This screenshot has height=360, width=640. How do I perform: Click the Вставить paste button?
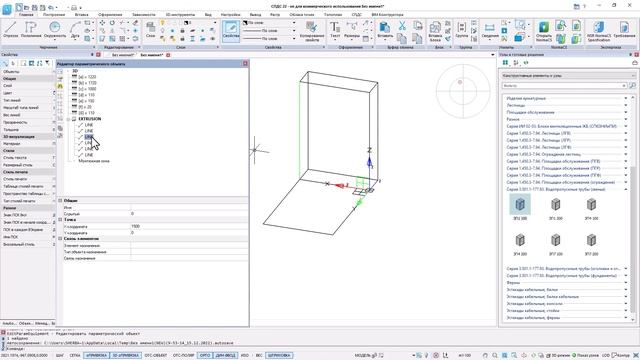coord(385,30)
